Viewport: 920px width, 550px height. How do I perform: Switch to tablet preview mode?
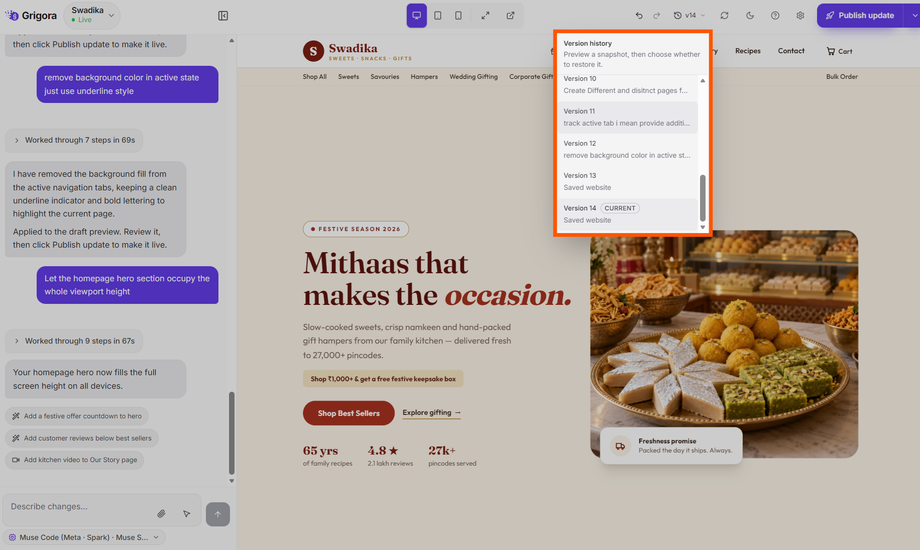(x=438, y=16)
